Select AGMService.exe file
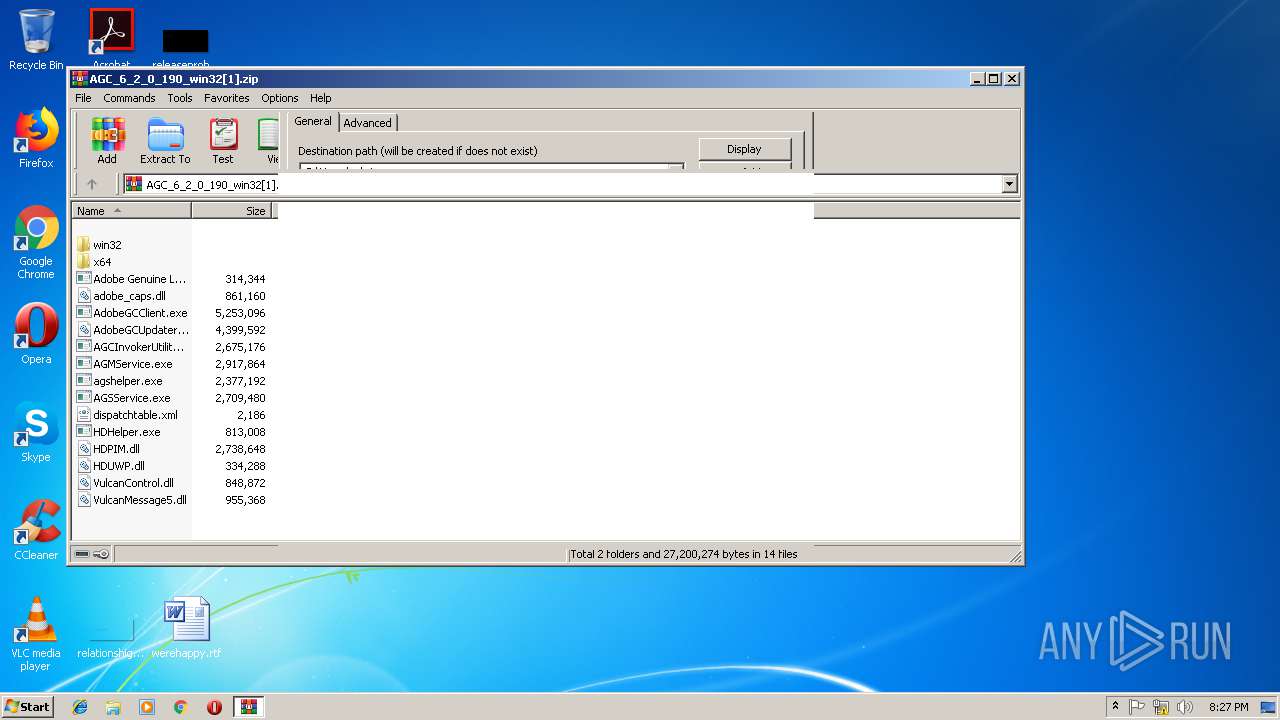 pos(132,364)
